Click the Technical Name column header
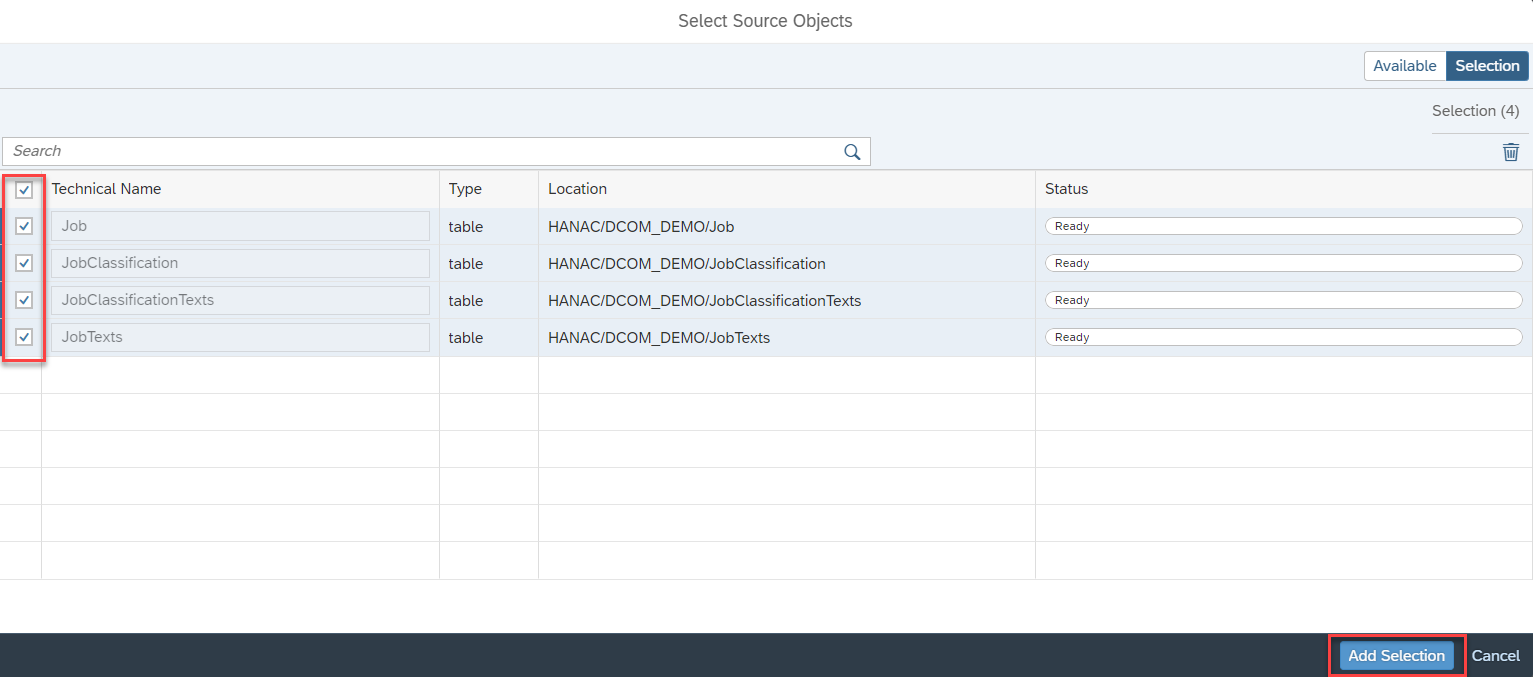1533x677 pixels. [106, 188]
